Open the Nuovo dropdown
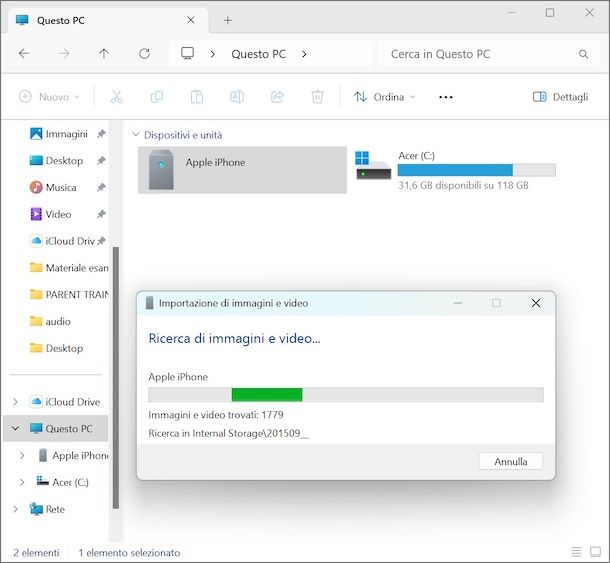 pyautogui.click(x=49, y=97)
